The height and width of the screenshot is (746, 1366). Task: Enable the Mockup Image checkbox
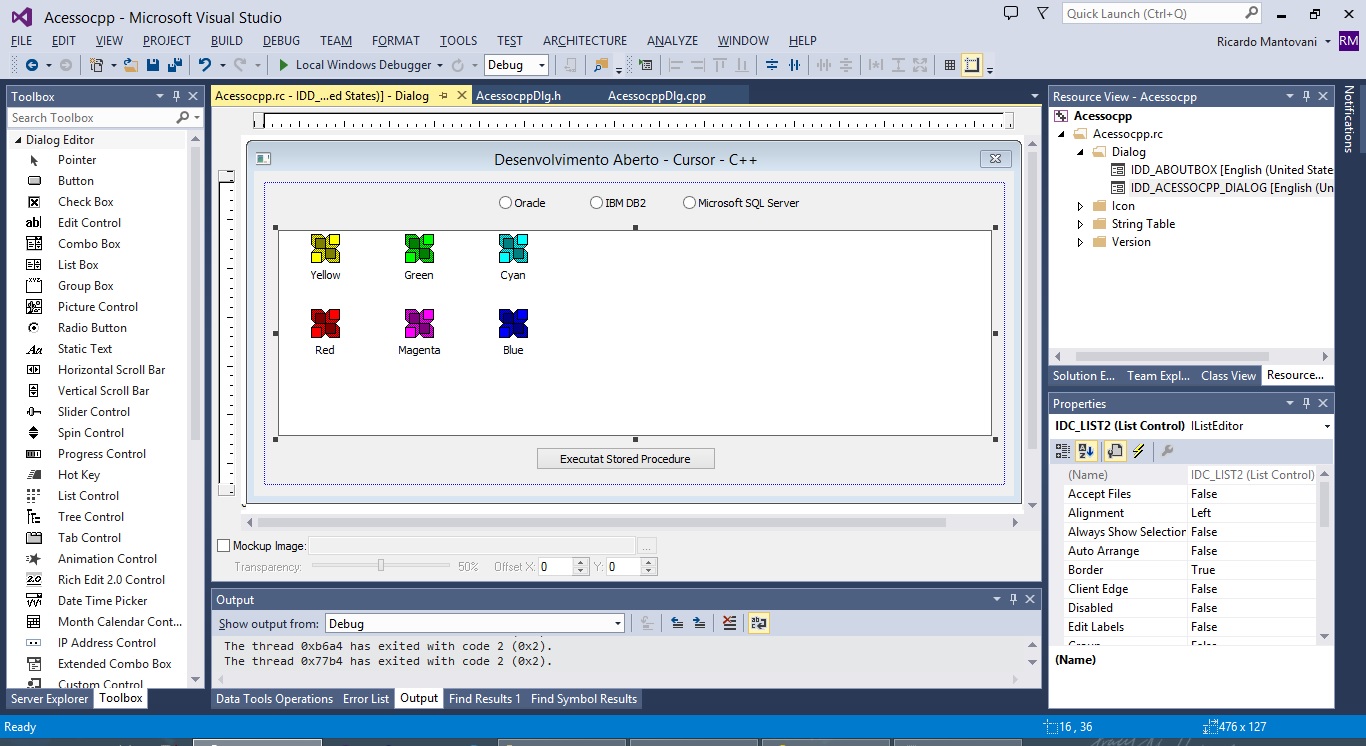click(x=224, y=546)
